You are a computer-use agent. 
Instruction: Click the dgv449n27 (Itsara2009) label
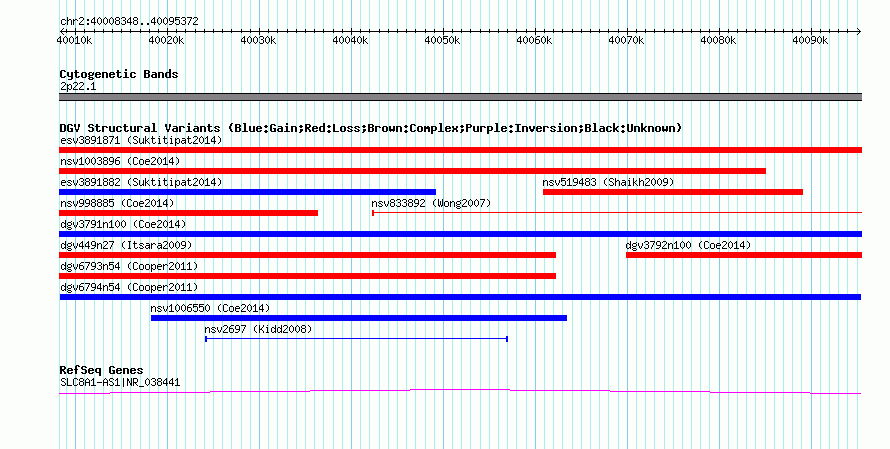coord(126,245)
